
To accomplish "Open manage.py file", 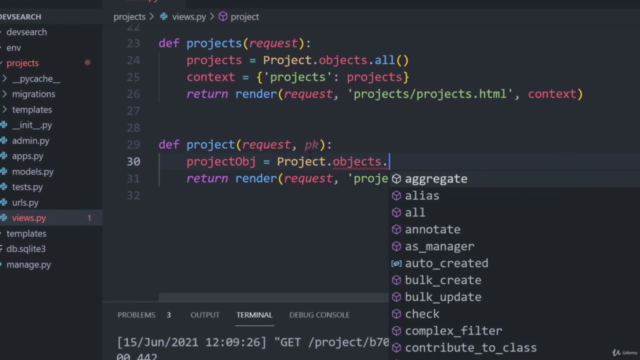I will [x=29, y=264].
